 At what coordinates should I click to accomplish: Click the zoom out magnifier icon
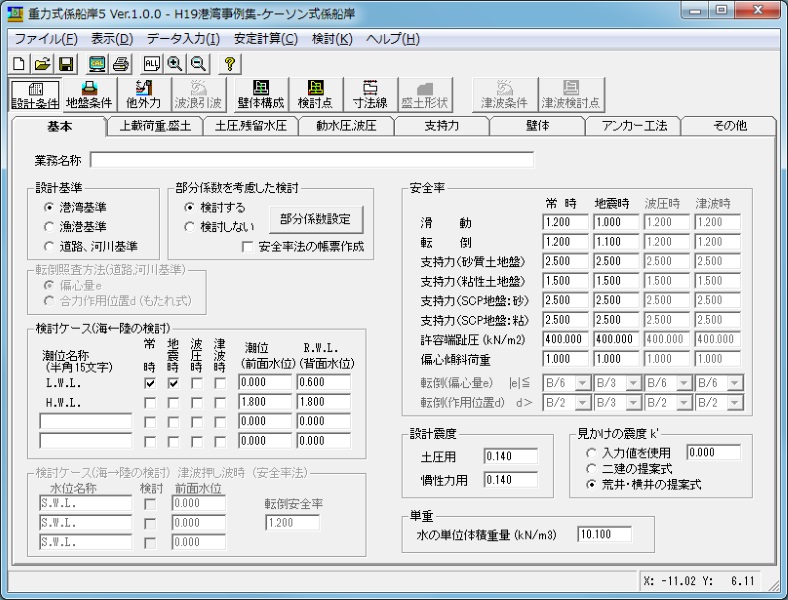[197, 64]
